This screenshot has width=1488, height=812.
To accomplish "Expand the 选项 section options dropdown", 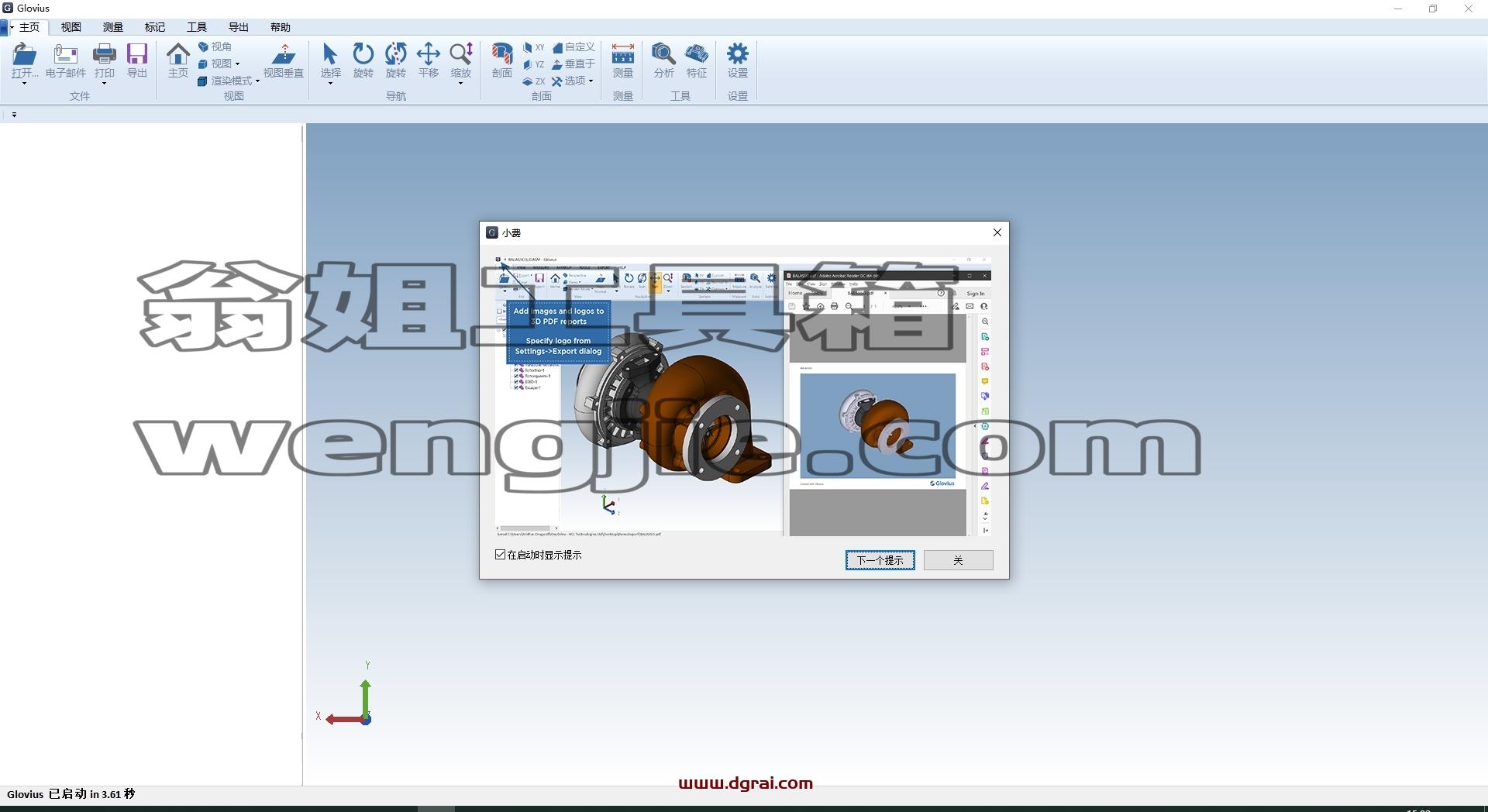I will click(x=573, y=81).
